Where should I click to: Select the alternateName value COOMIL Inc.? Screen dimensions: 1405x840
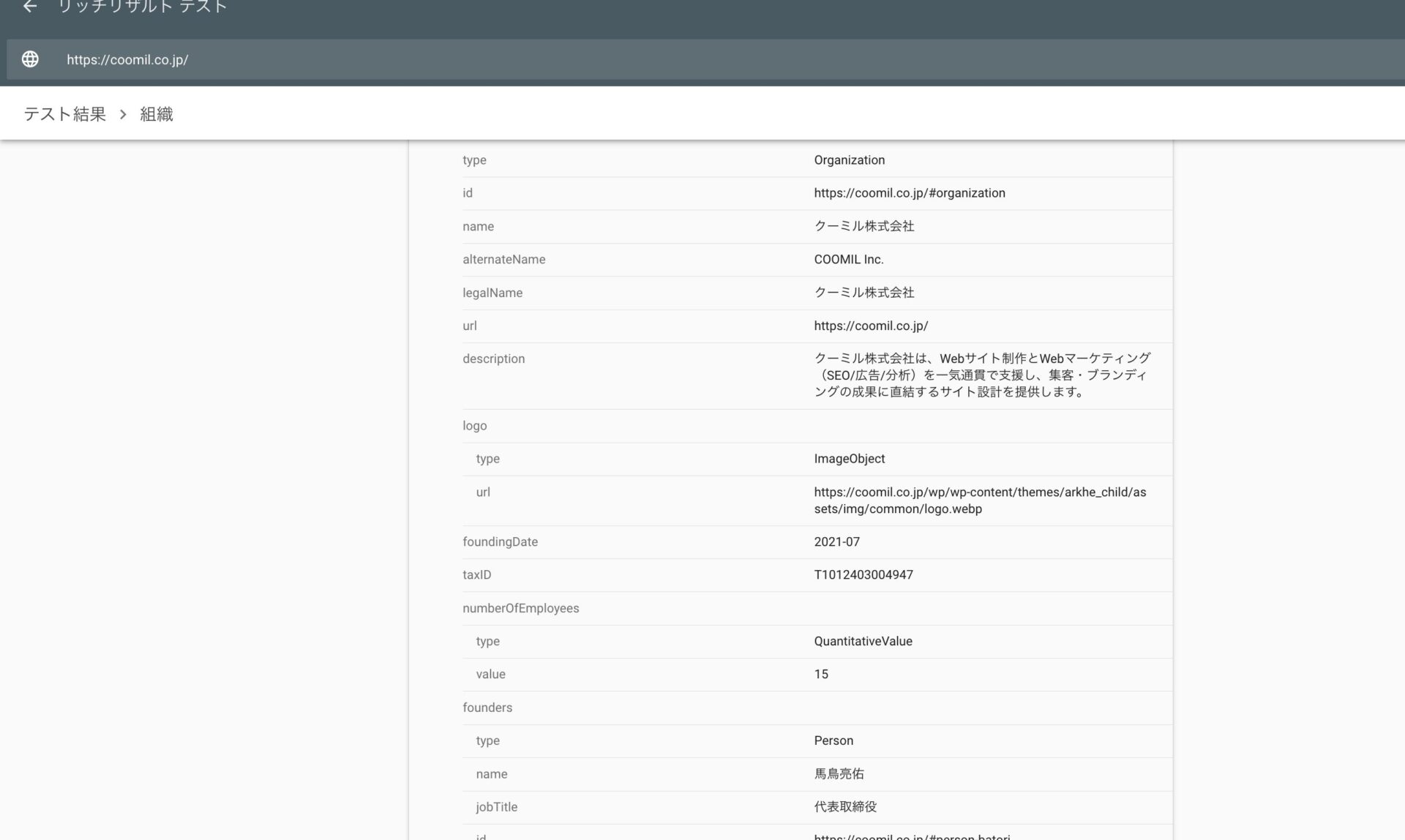coord(849,259)
